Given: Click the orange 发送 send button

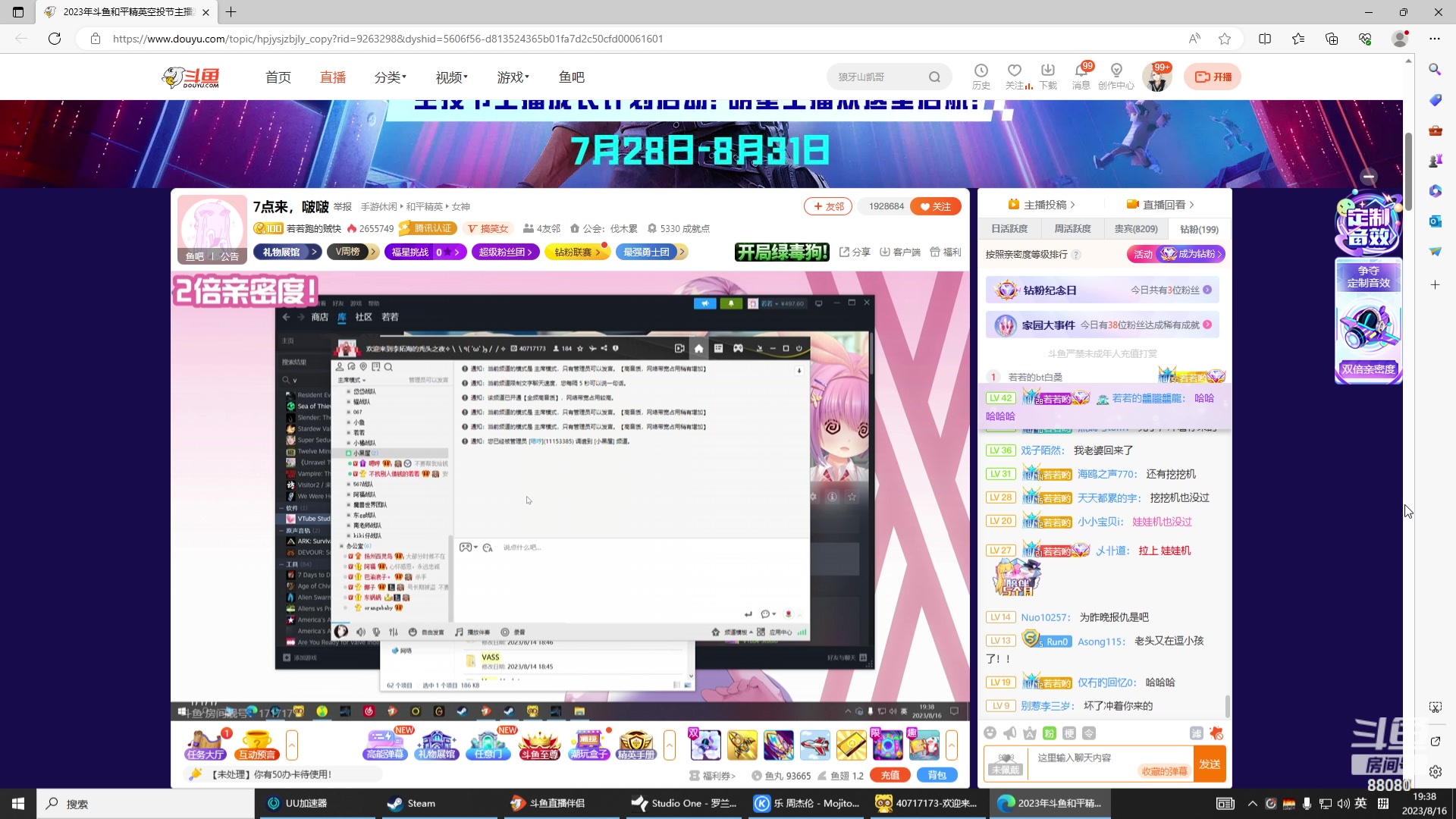Looking at the screenshot, I should tap(1210, 764).
